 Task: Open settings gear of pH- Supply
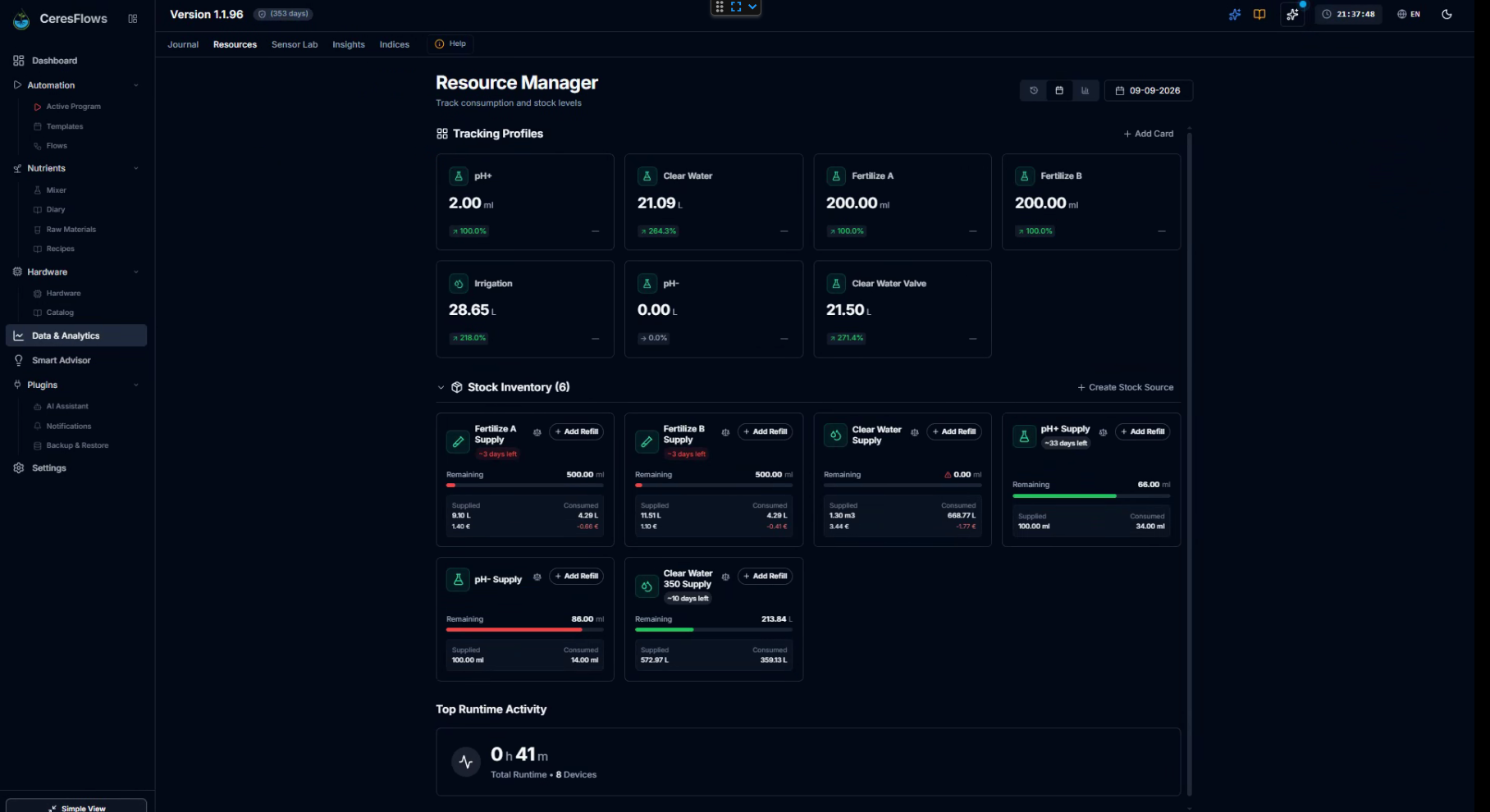coord(537,577)
